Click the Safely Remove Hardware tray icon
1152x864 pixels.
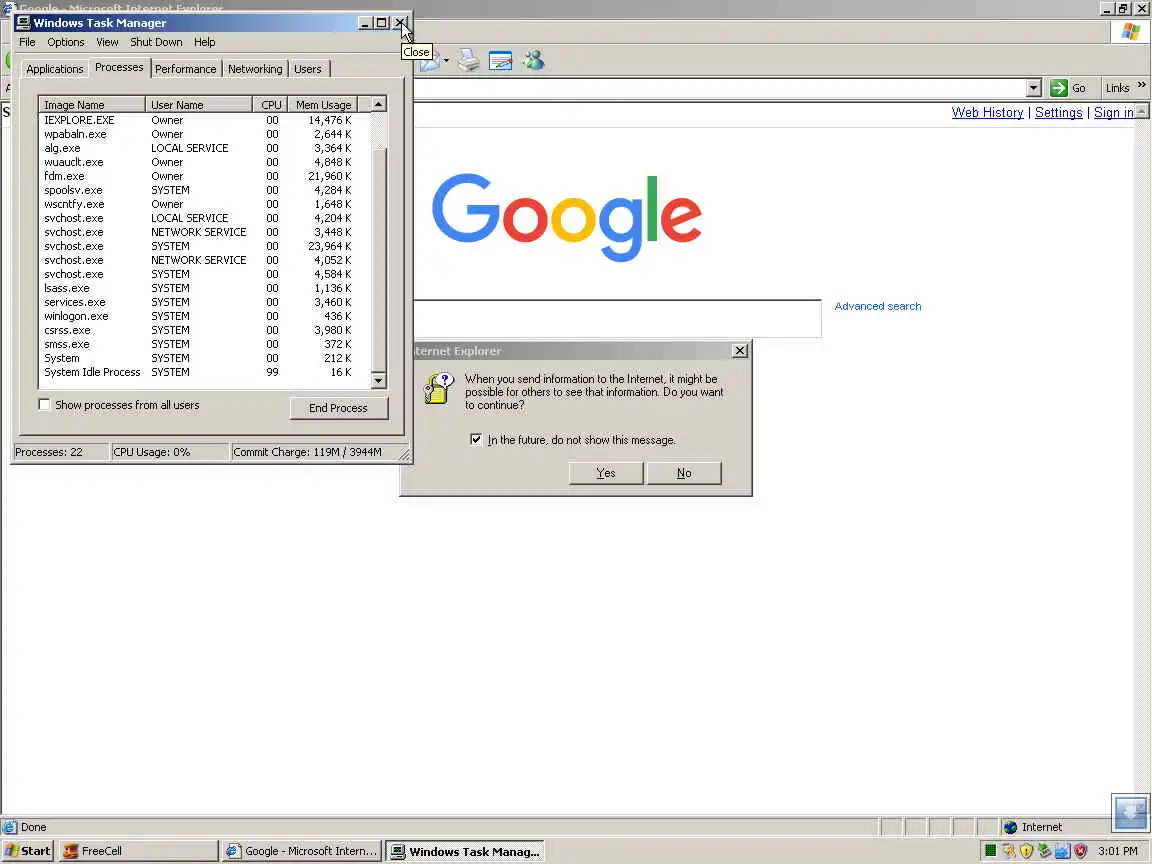click(x=1044, y=851)
